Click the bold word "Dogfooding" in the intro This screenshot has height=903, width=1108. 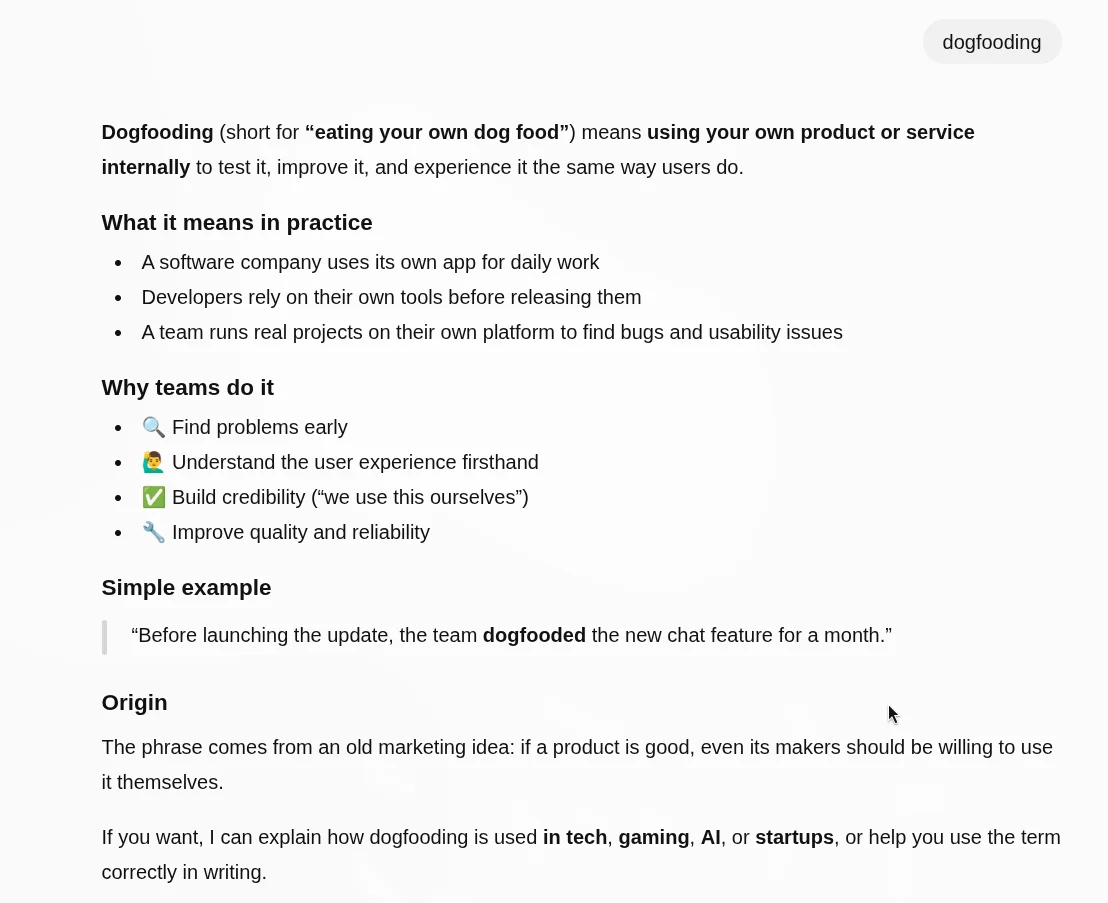[157, 132]
